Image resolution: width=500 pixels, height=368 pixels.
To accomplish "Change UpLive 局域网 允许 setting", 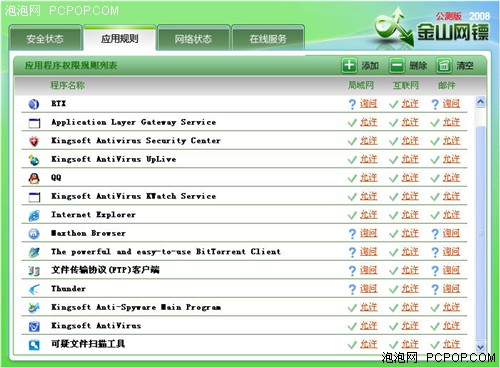I will coord(368,159).
